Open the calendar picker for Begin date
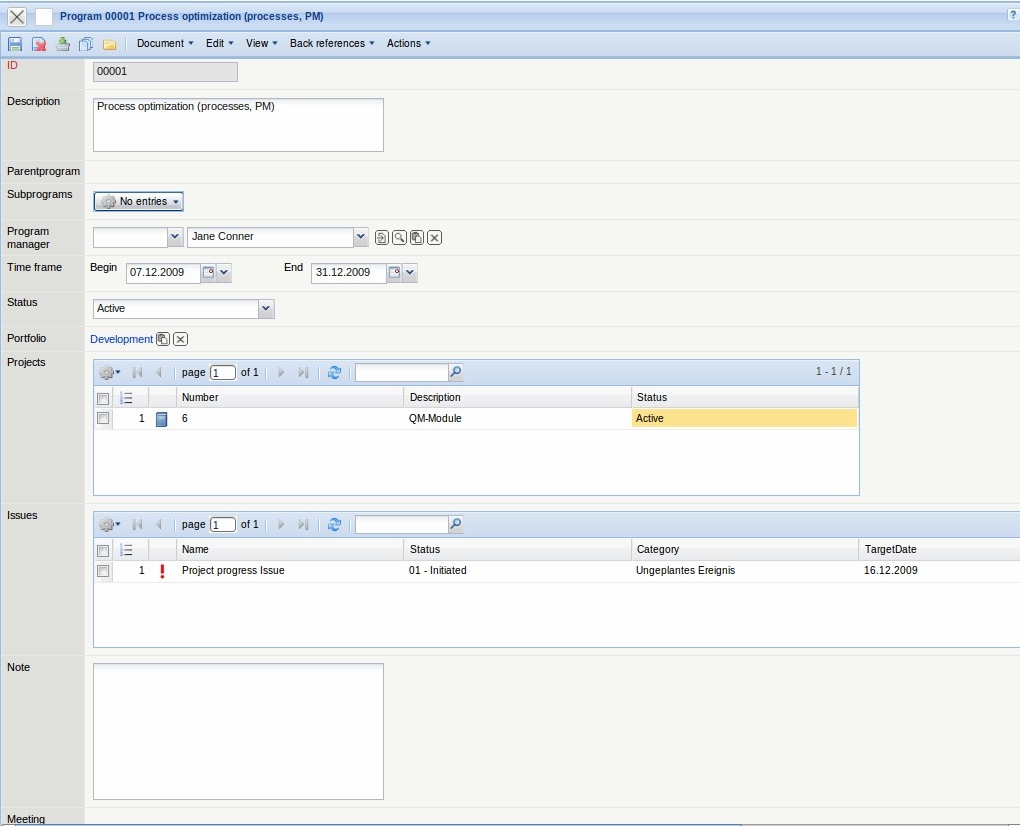Viewport: 1020px width, 826px height. [x=208, y=272]
